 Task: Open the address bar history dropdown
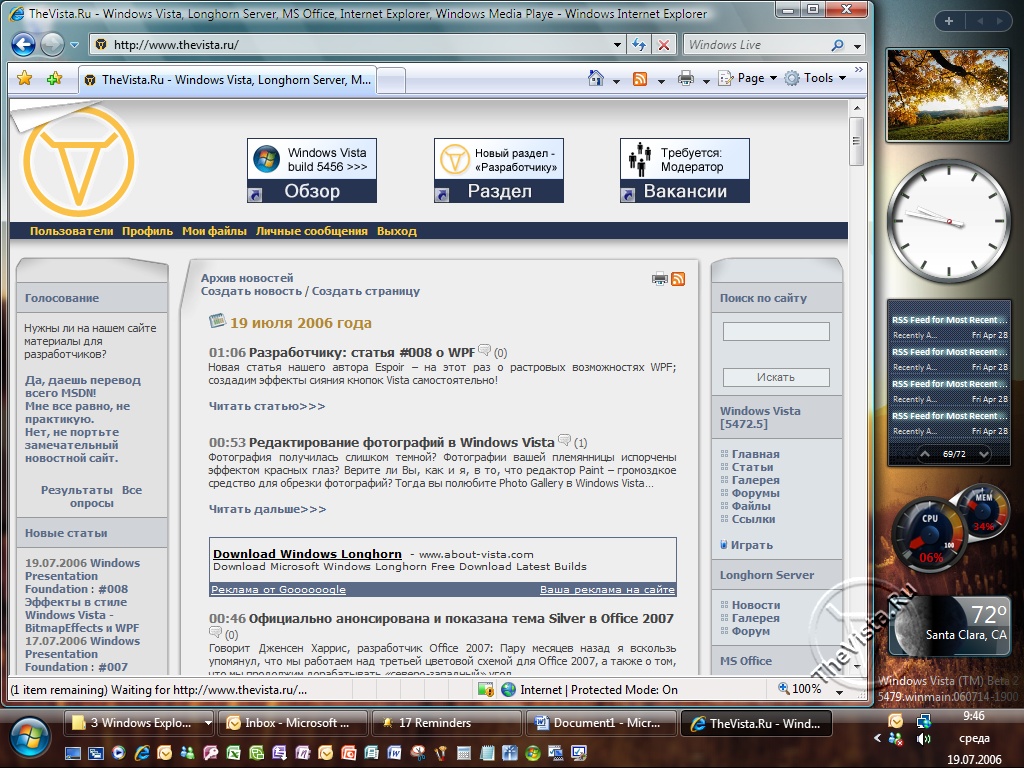(x=617, y=45)
